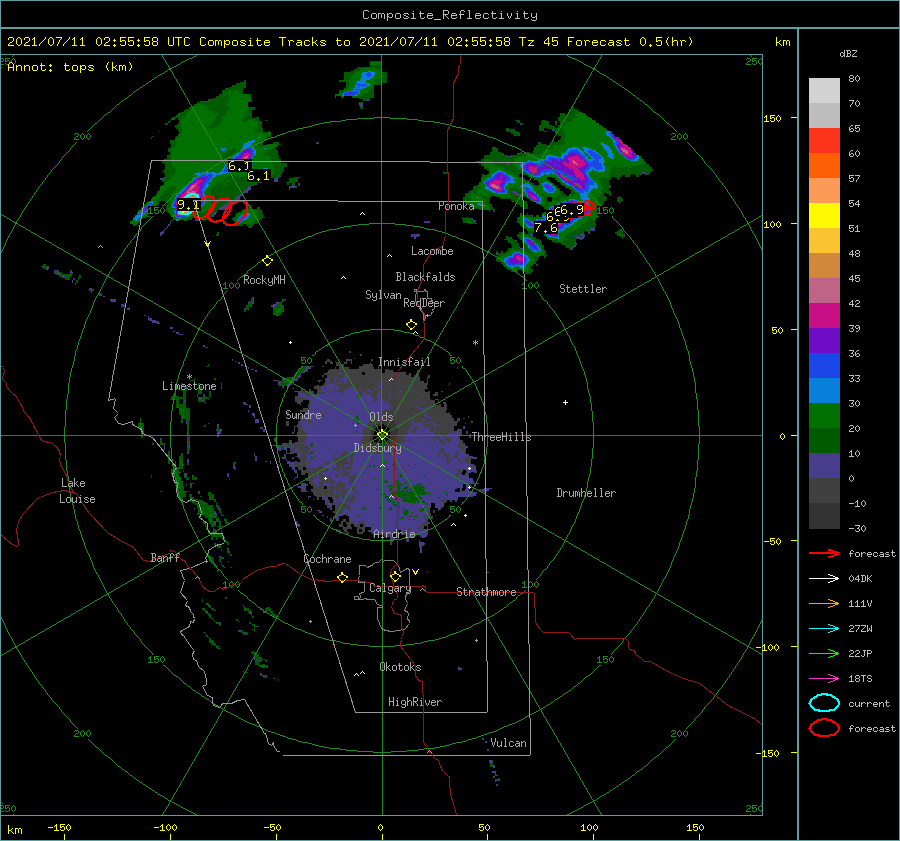
Task: Click the green 30 dBZ color swatch
Action: pyautogui.click(x=824, y=415)
